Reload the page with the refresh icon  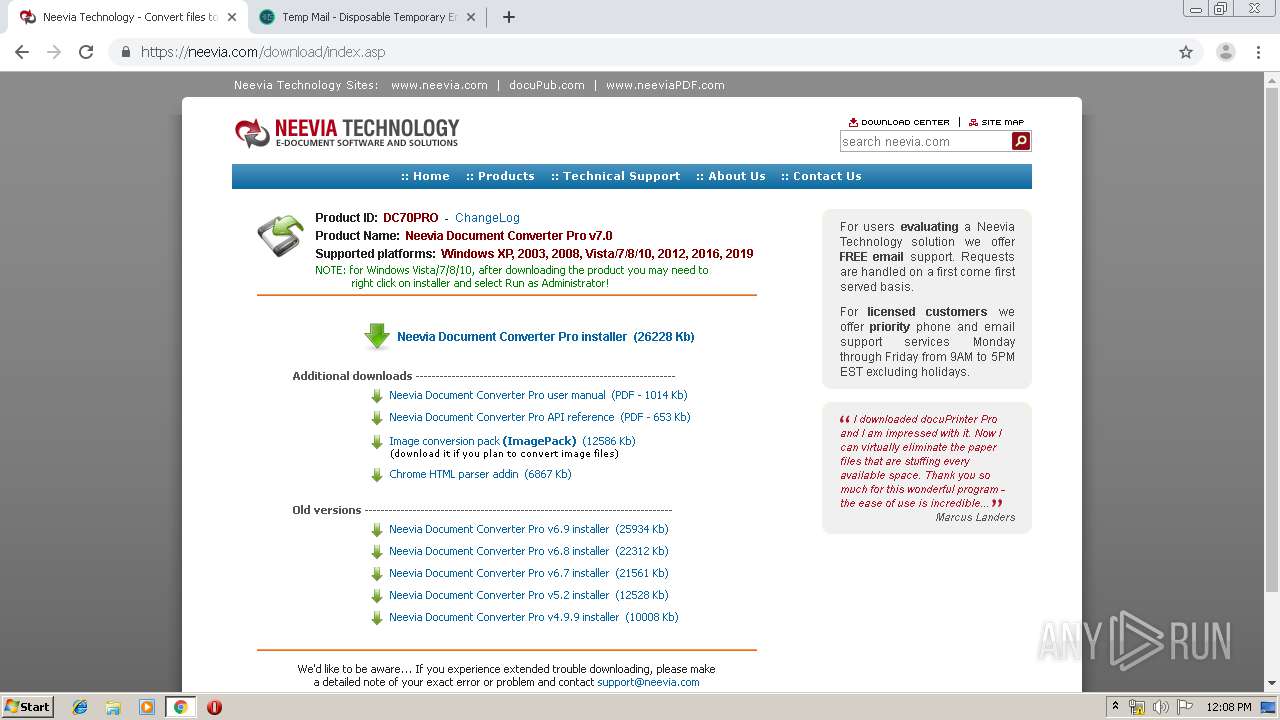(86, 52)
